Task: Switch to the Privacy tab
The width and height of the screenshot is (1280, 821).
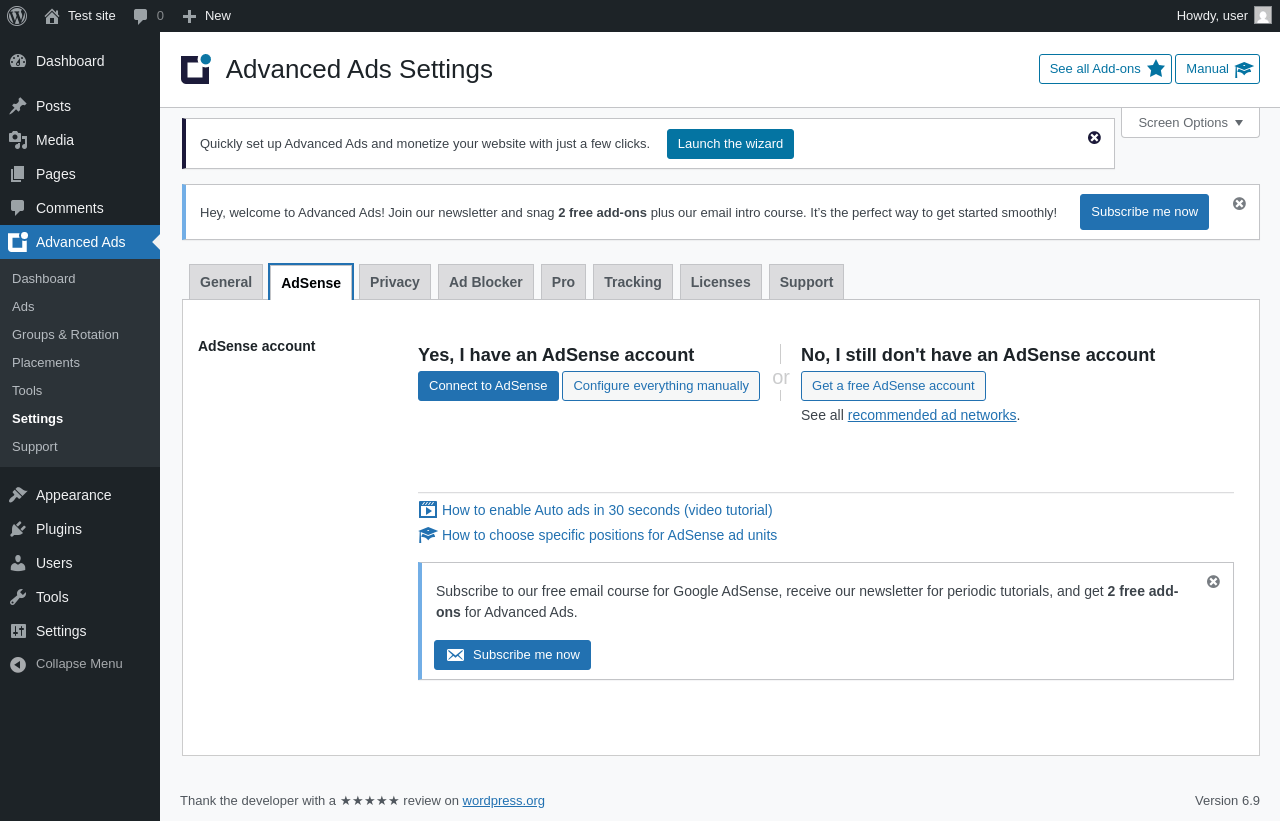Action: coord(395,282)
